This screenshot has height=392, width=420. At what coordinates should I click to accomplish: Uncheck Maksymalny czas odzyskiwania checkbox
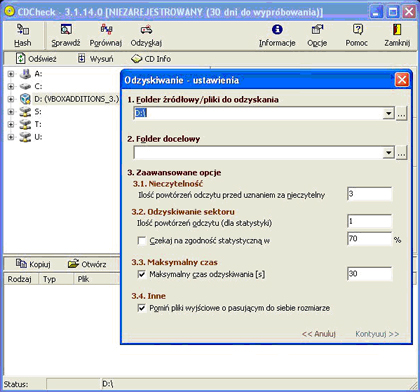(x=142, y=274)
